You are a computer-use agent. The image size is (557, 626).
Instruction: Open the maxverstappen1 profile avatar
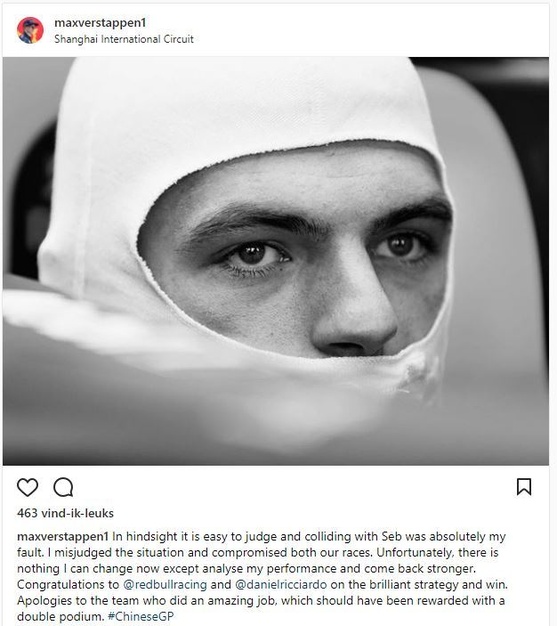[x=30, y=30]
